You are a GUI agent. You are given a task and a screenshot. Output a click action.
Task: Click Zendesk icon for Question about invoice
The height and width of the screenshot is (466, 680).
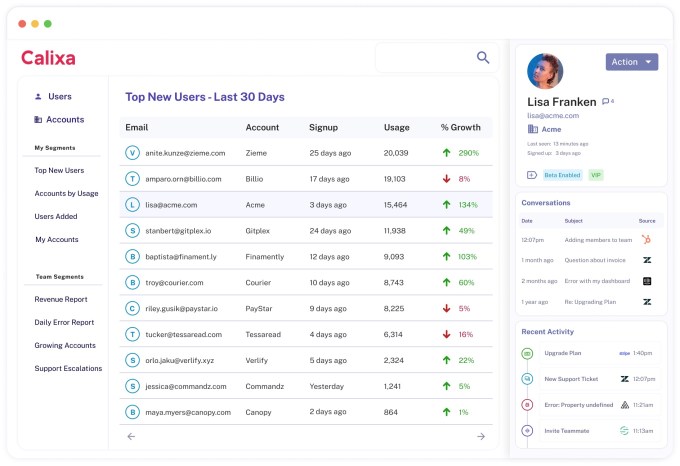coord(647,260)
